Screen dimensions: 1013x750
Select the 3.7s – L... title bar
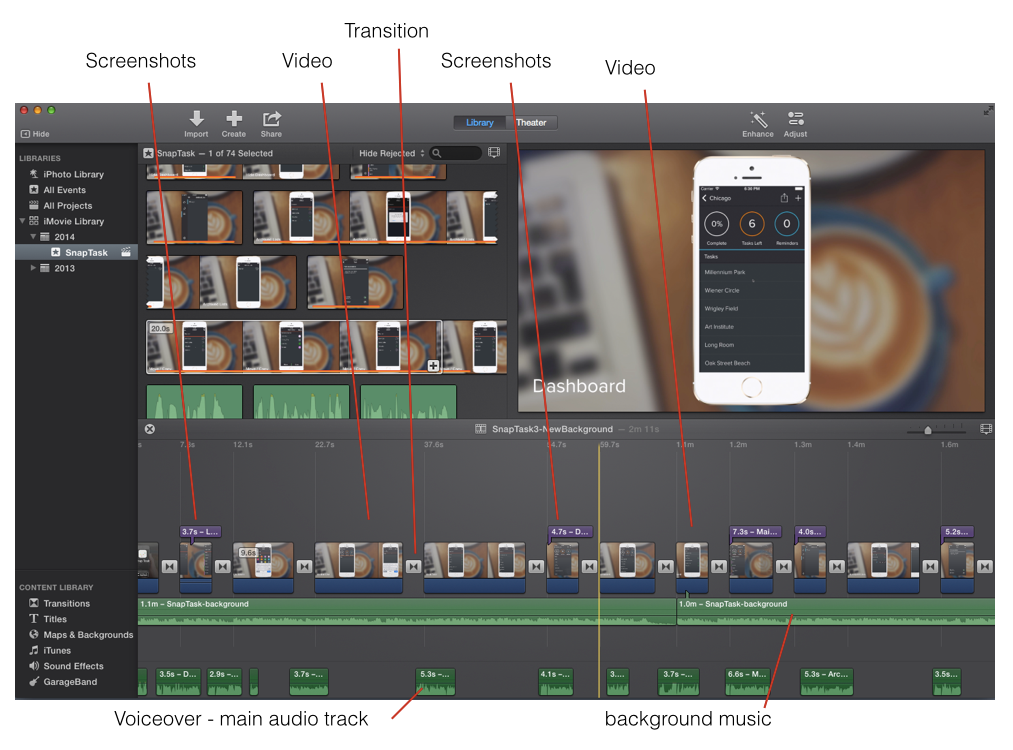point(200,532)
